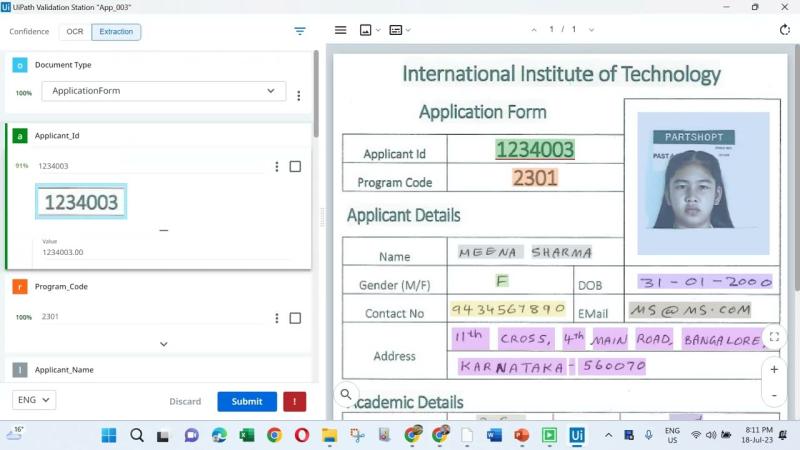Click the Document Type field badge
This screenshot has height=450, width=800.
pos(20,65)
